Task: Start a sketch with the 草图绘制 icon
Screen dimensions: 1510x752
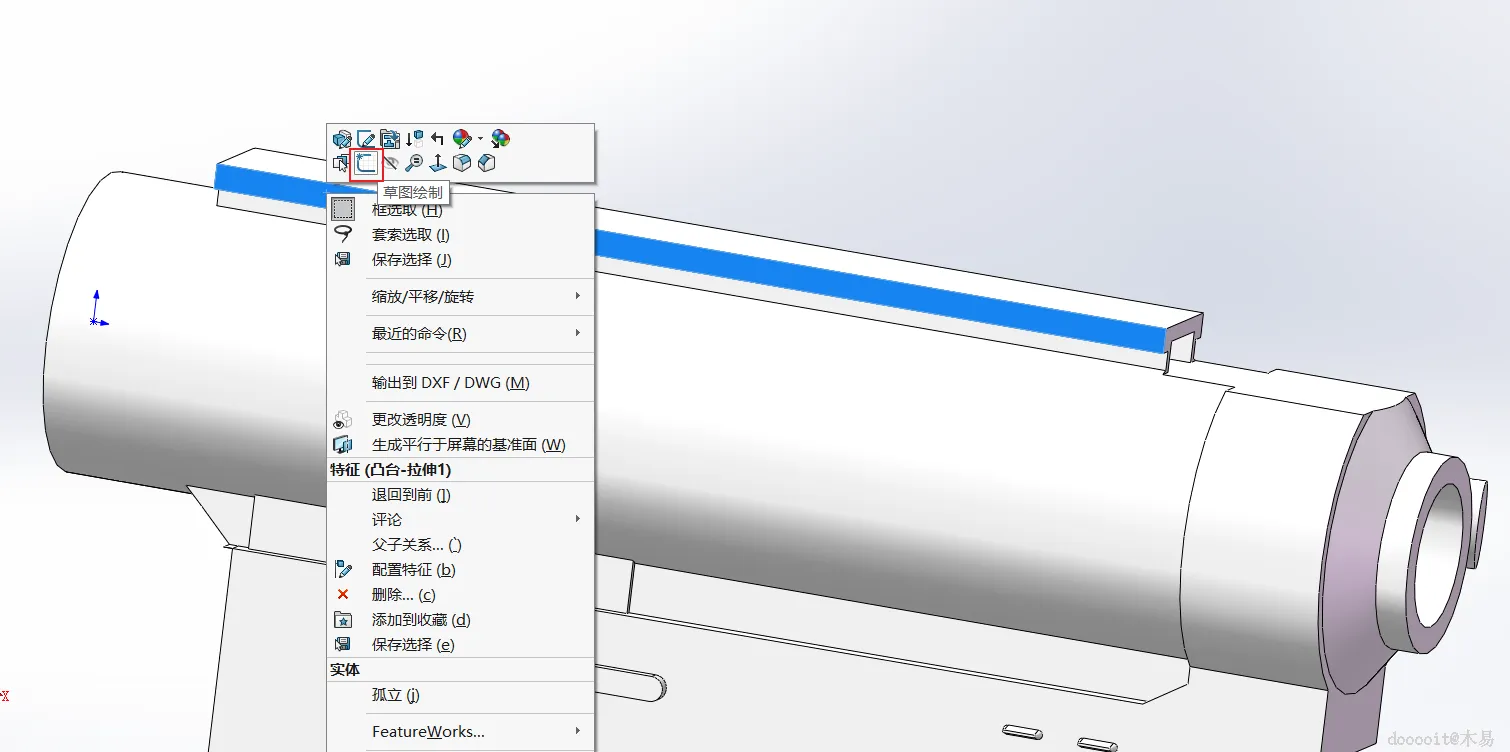Action: tap(366, 163)
